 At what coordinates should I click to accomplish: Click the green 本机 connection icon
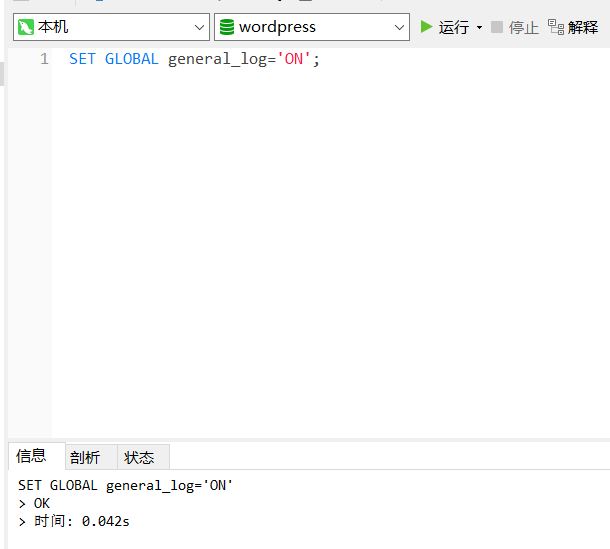26,27
